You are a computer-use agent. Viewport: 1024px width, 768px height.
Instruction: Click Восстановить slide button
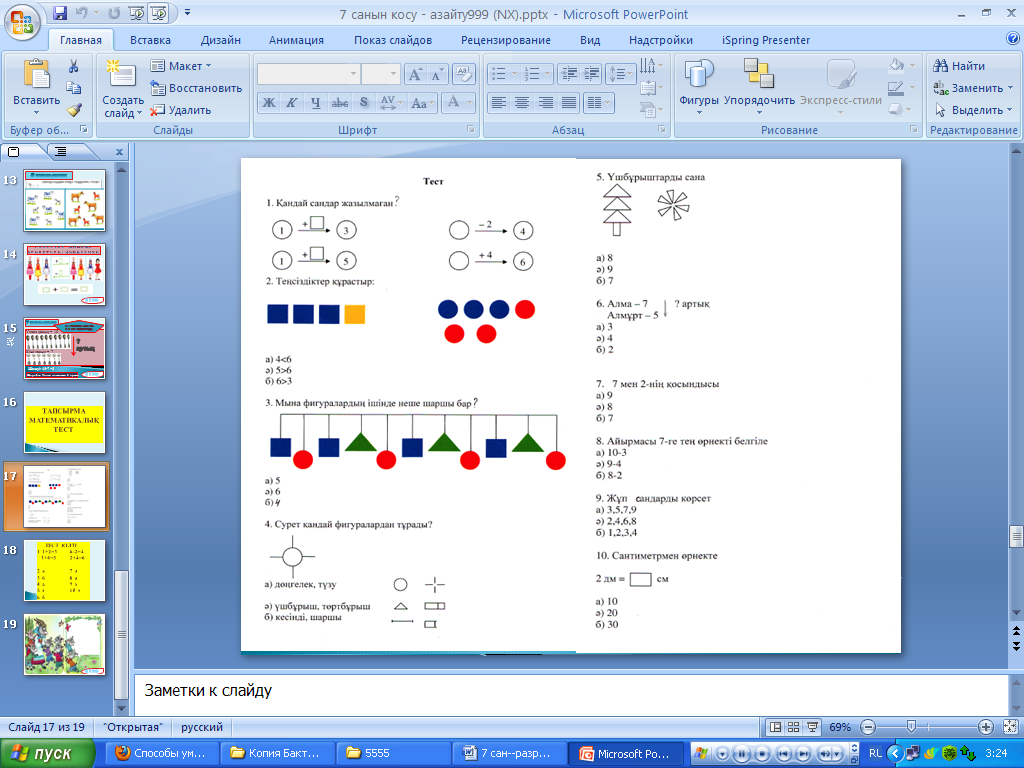(197, 88)
